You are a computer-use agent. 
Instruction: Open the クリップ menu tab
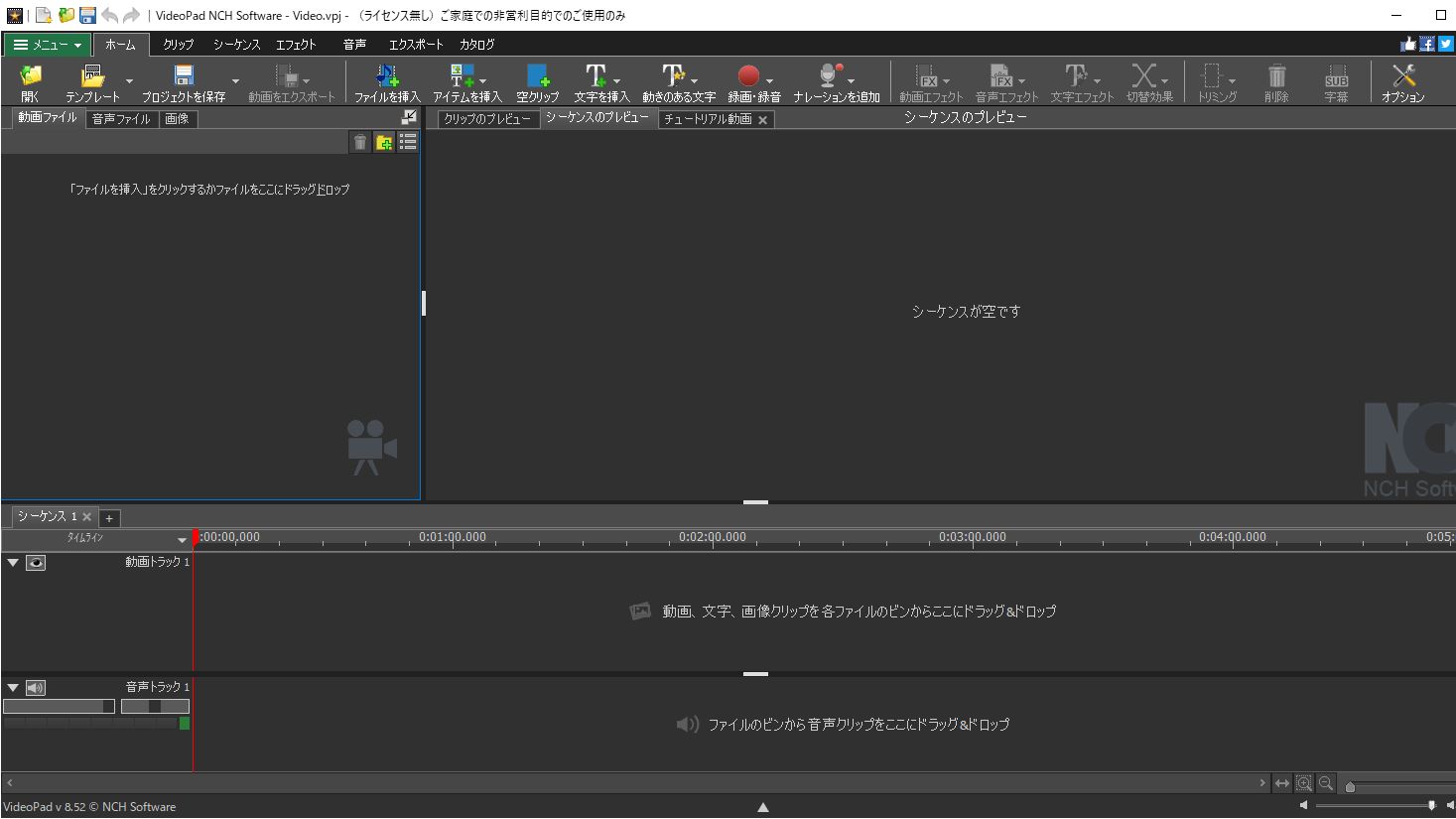[179, 45]
